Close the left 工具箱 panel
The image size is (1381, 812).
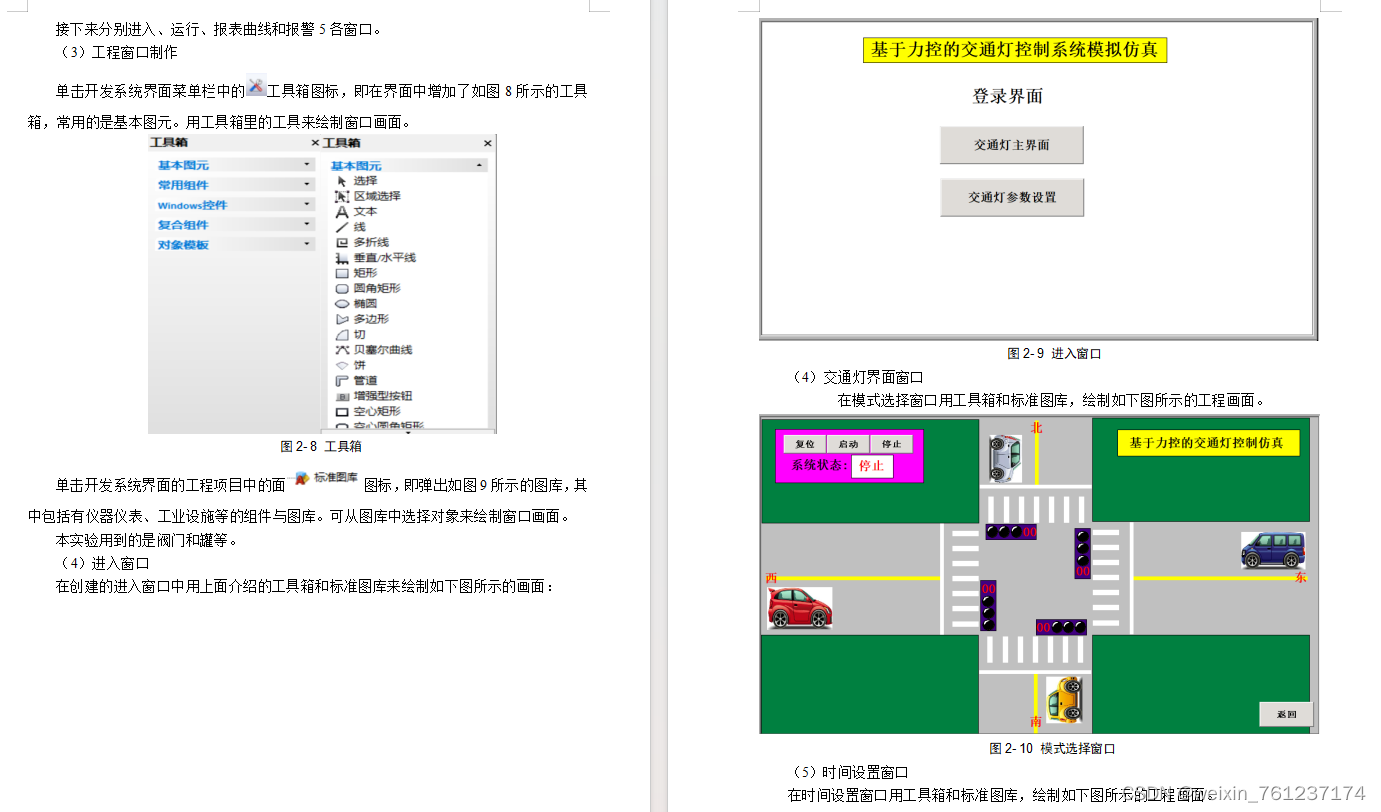(x=315, y=144)
